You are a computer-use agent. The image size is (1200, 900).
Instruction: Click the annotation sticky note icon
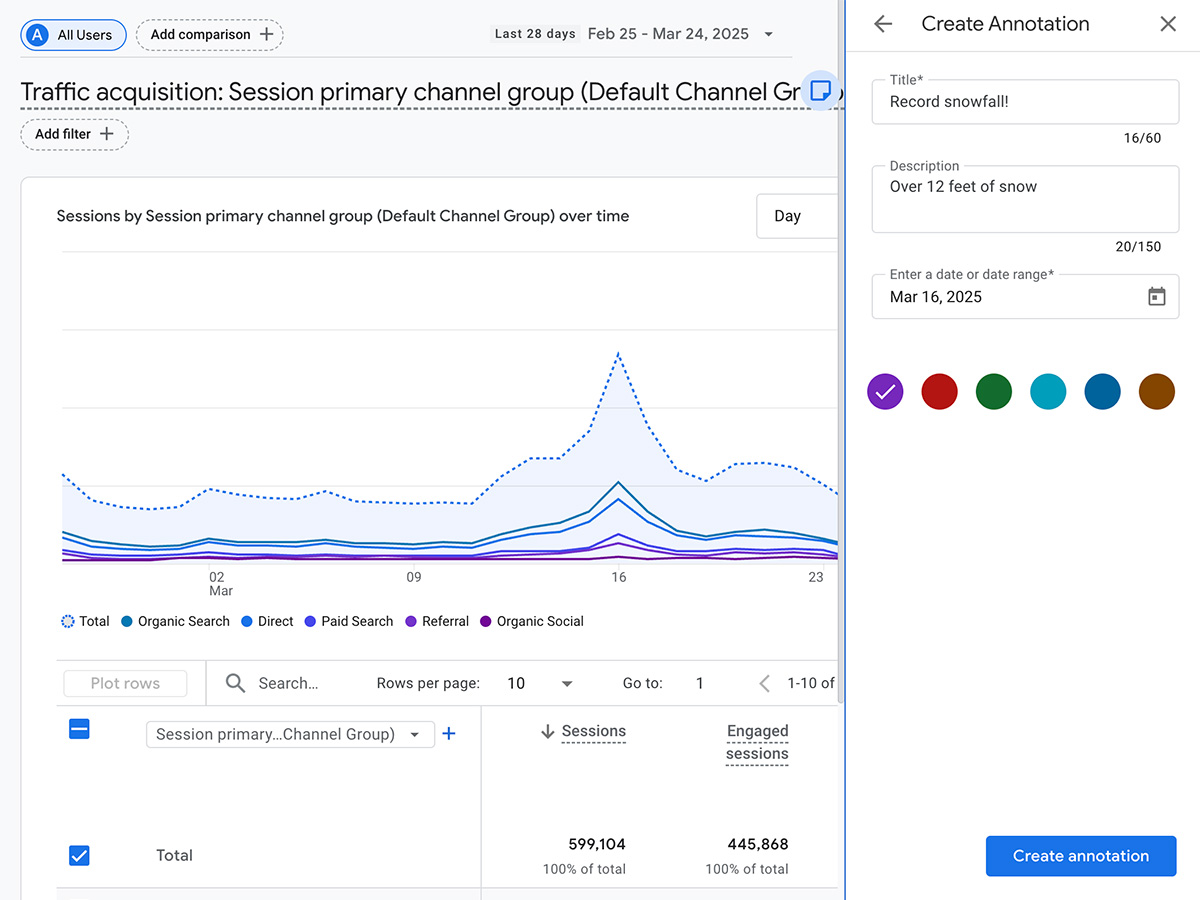pyautogui.click(x=820, y=90)
